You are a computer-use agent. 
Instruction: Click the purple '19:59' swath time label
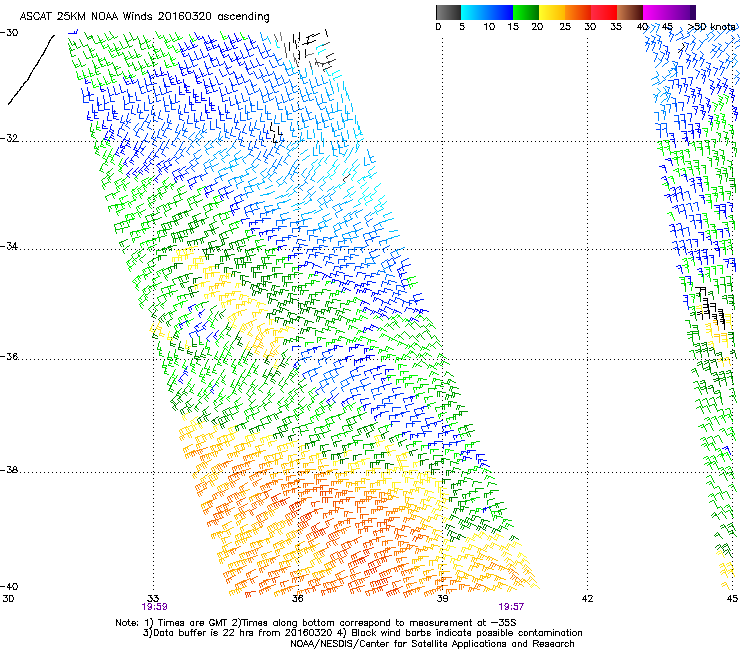tap(154, 607)
